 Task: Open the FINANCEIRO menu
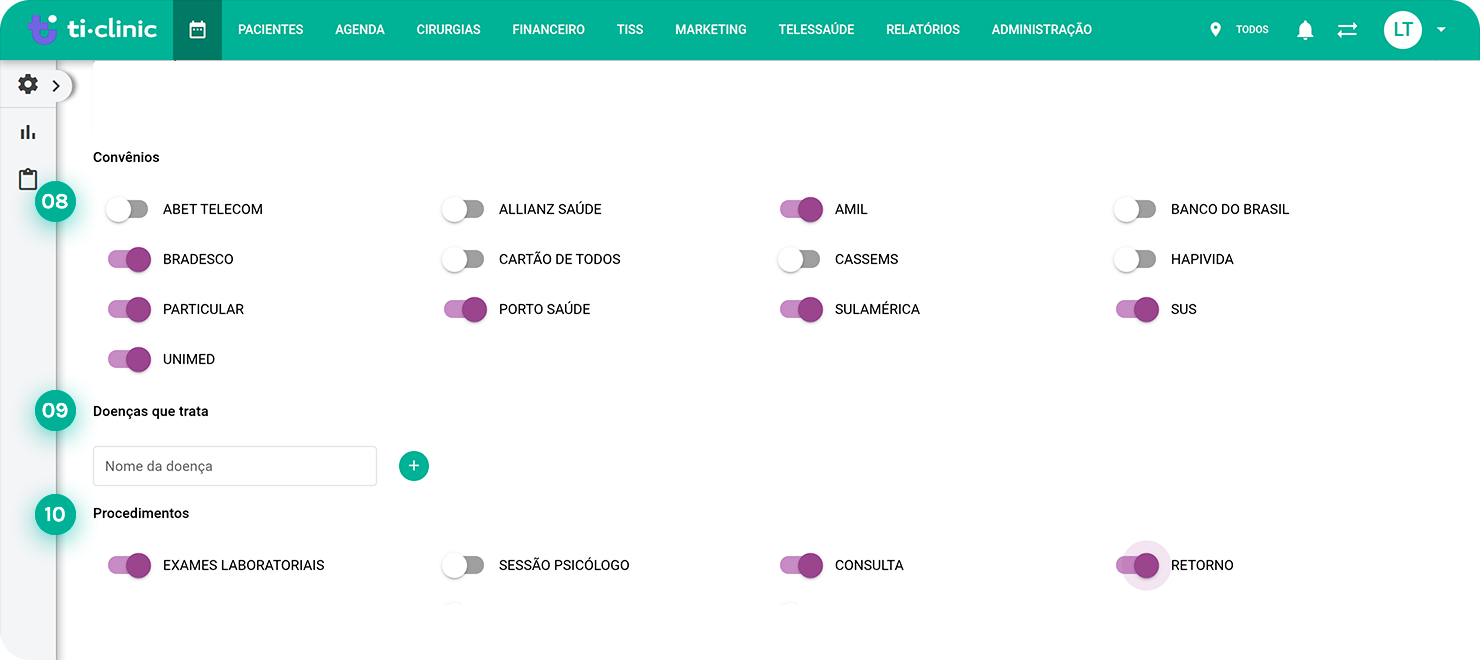[x=548, y=30]
